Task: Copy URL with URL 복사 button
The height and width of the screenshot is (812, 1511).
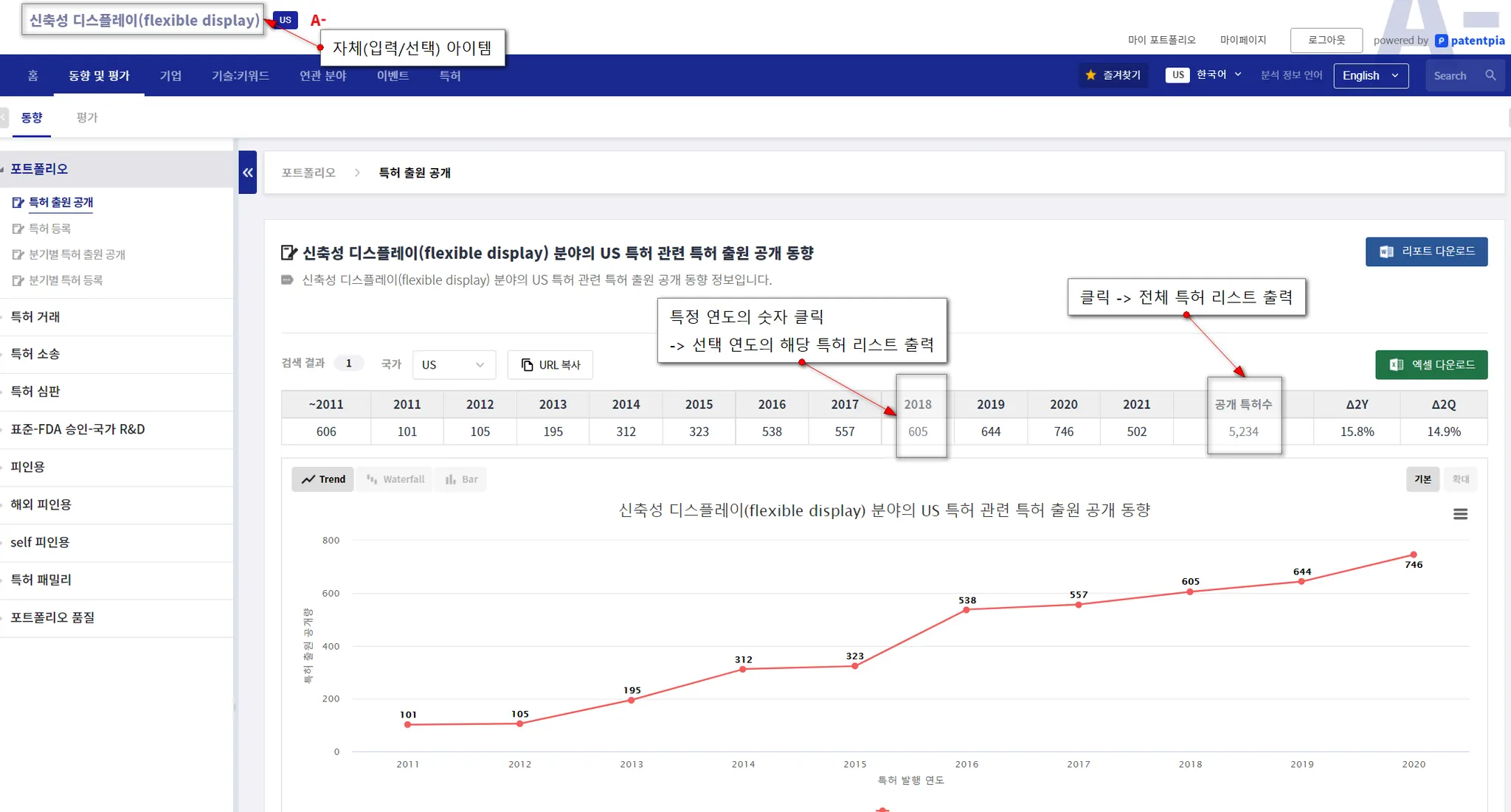Action: tap(550, 365)
